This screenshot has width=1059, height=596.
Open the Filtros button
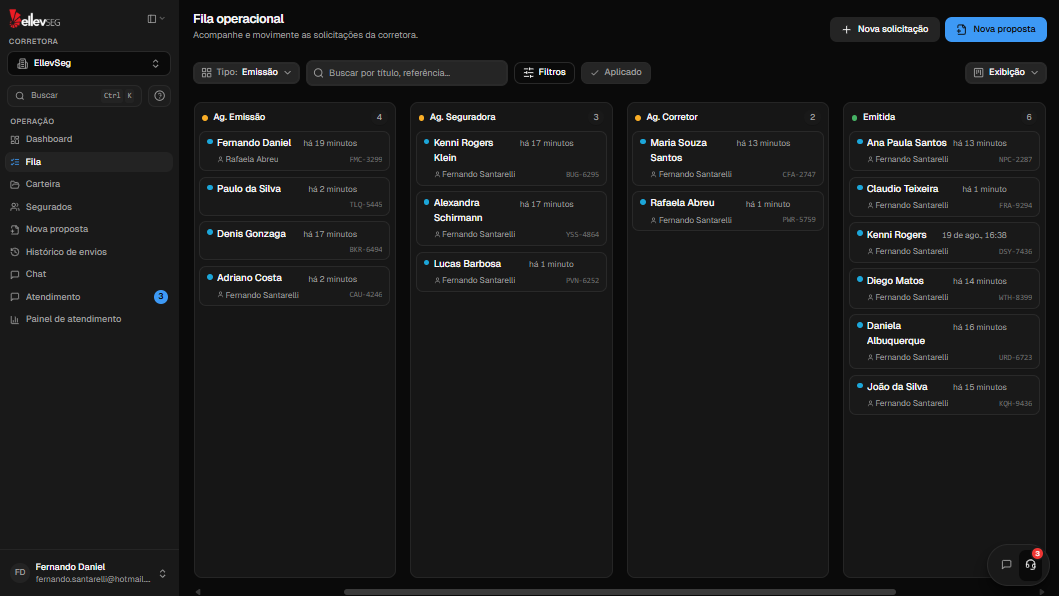pyautogui.click(x=544, y=72)
